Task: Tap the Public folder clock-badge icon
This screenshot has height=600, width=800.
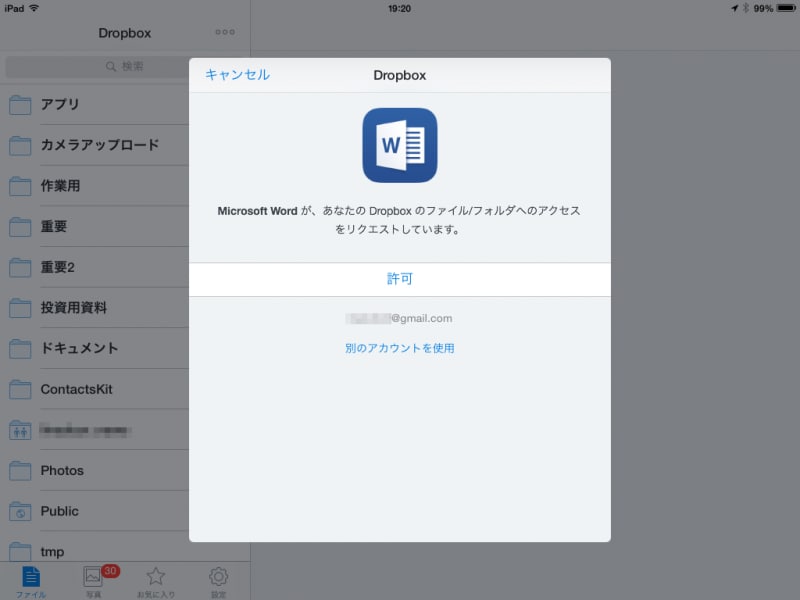Action: click(20, 511)
